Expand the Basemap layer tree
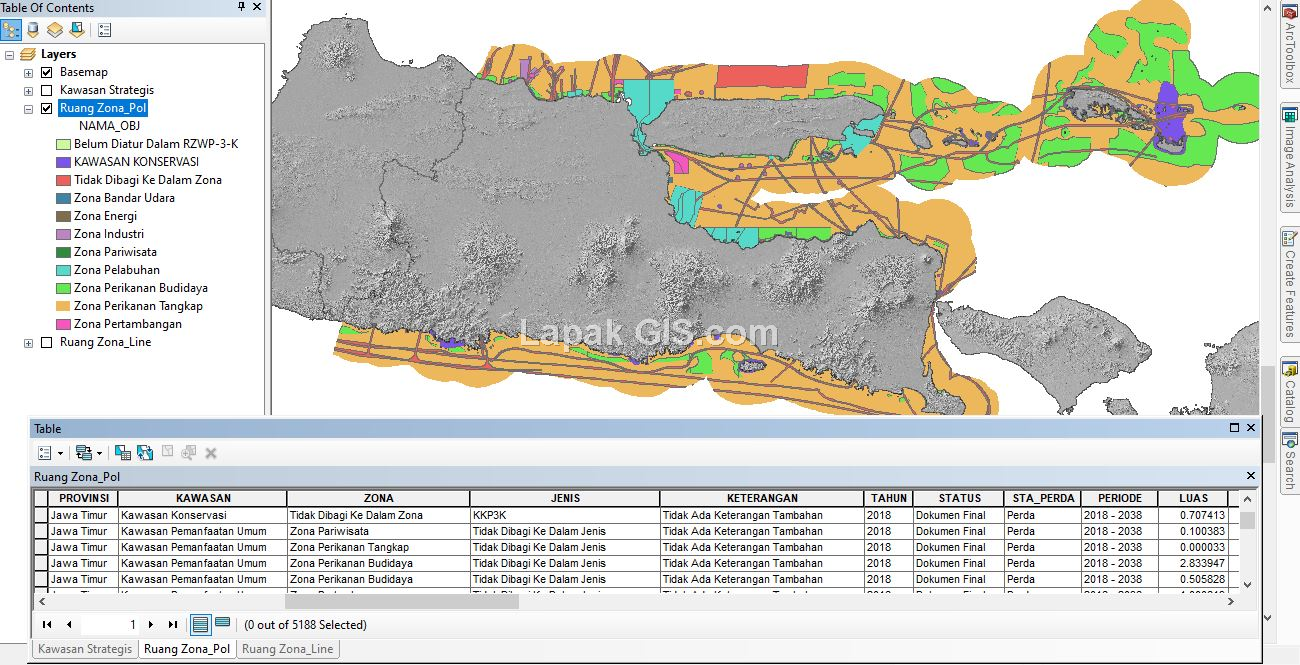Image resolution: width=1300 pixels, height=665 pixels. click(x=28, y=71)
